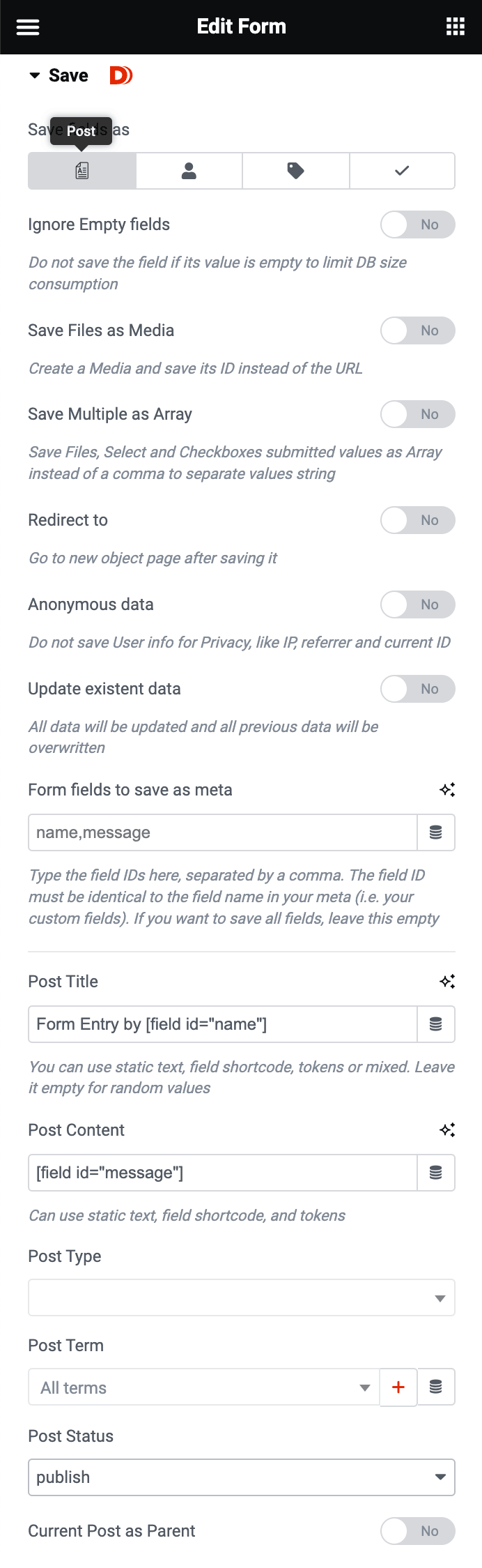
Task: Collapse the Save section
Action: pyautogui.click(x=34, y=75)
